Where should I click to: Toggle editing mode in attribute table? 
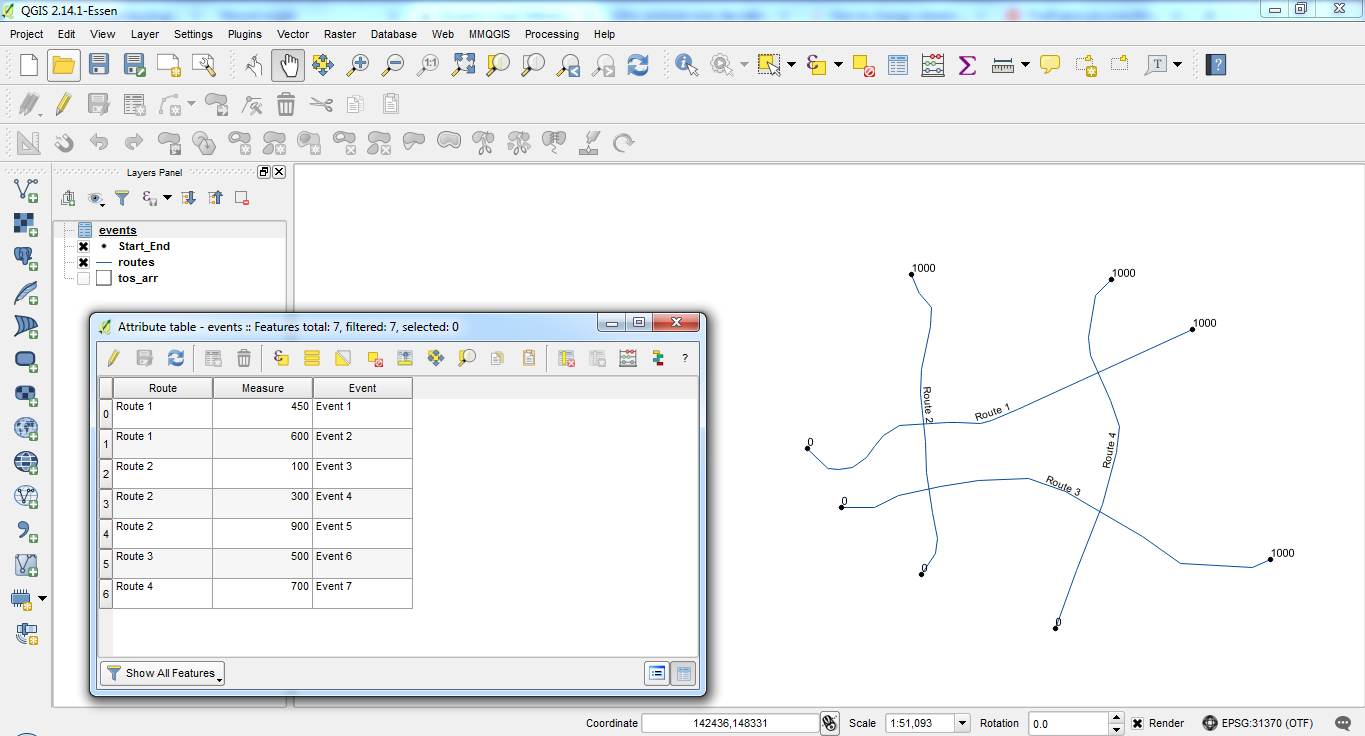click(113, 358)
